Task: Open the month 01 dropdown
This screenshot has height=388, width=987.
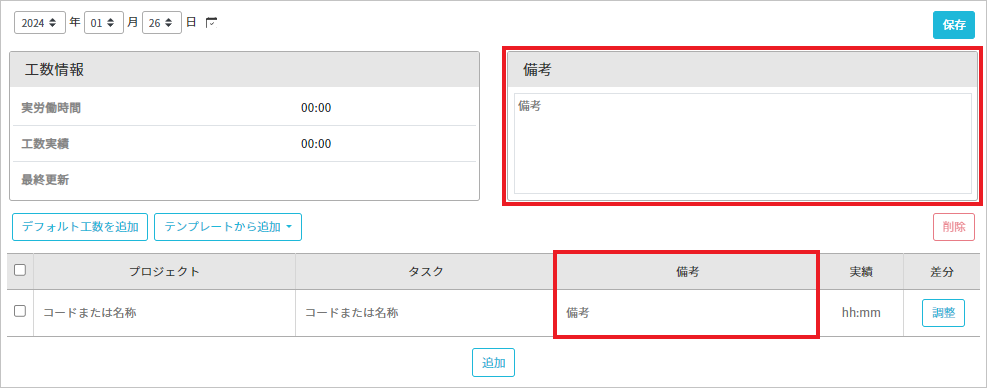Action: pyautogui.click(x=103, y=23)
